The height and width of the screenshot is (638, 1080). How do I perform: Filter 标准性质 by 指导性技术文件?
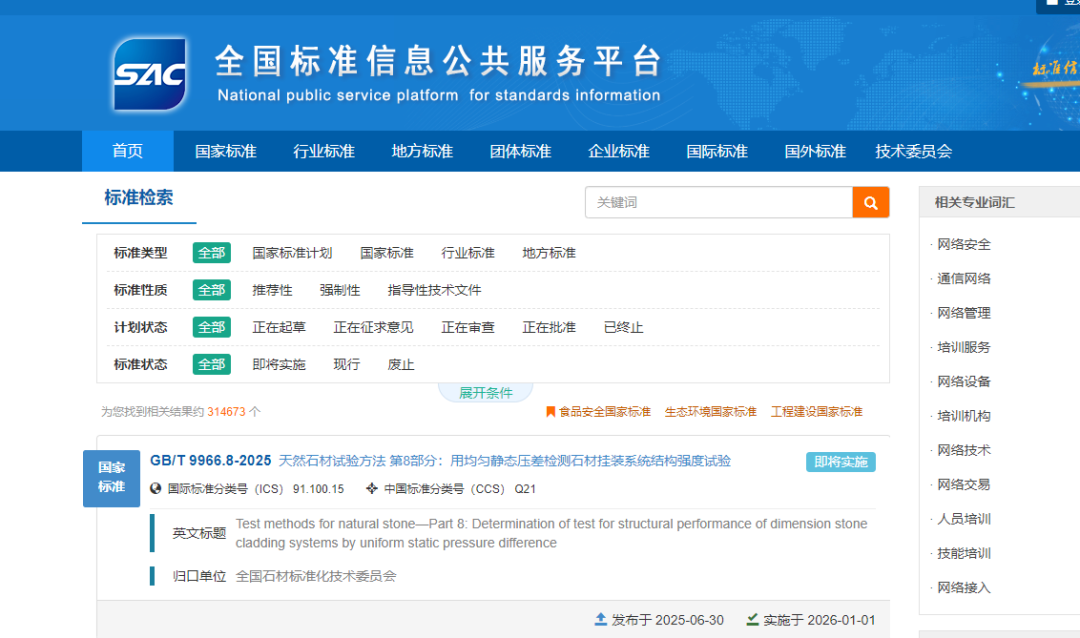pyautogui.click(x=434, y=290)
